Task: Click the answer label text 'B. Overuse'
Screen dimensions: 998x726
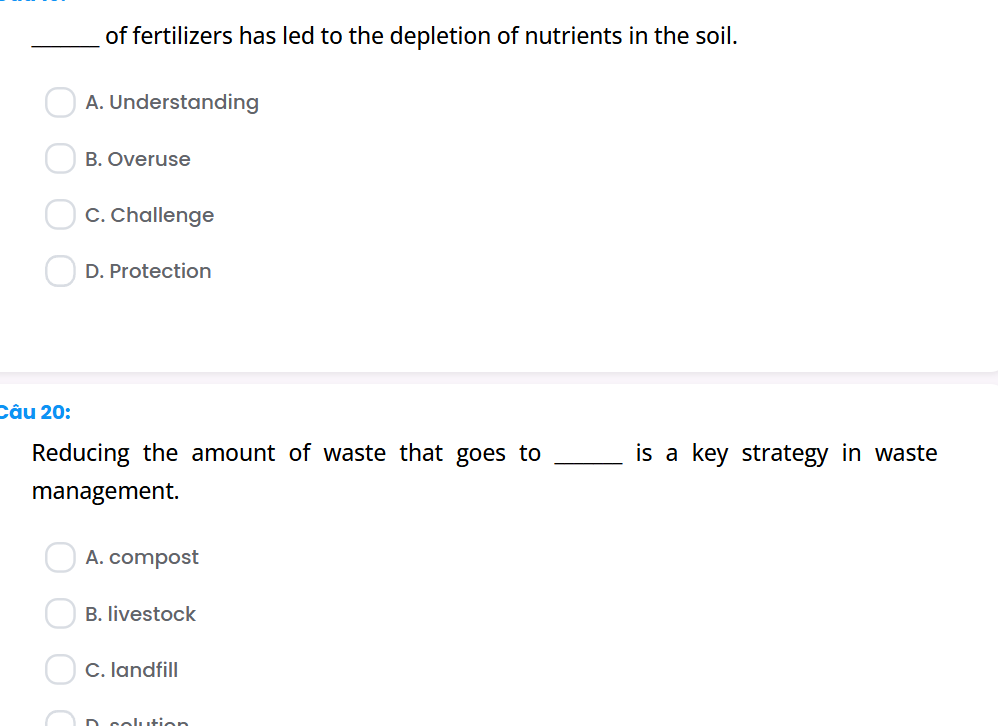Action: (x=138, y=158)
